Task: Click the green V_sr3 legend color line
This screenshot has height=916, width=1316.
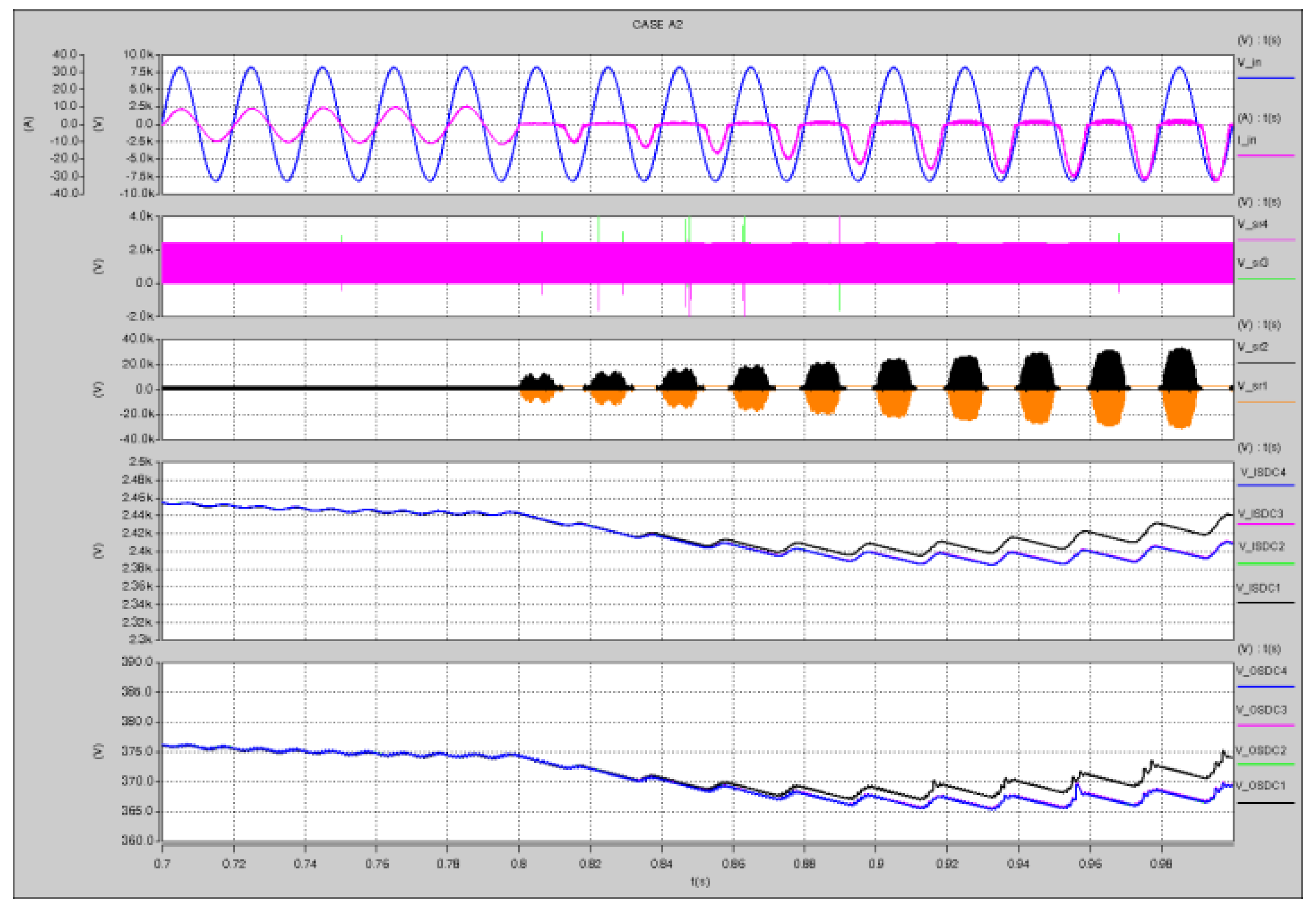Action: [1265, 279]
